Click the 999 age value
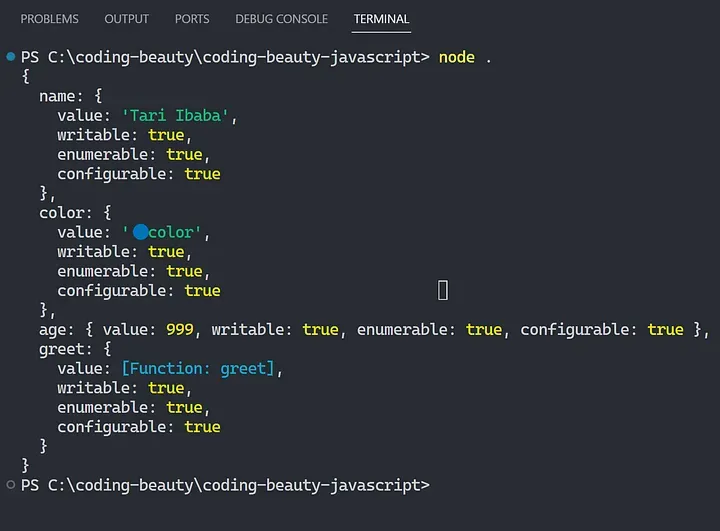This screenshot has height=531, width=720. click(x=180, y=329)
